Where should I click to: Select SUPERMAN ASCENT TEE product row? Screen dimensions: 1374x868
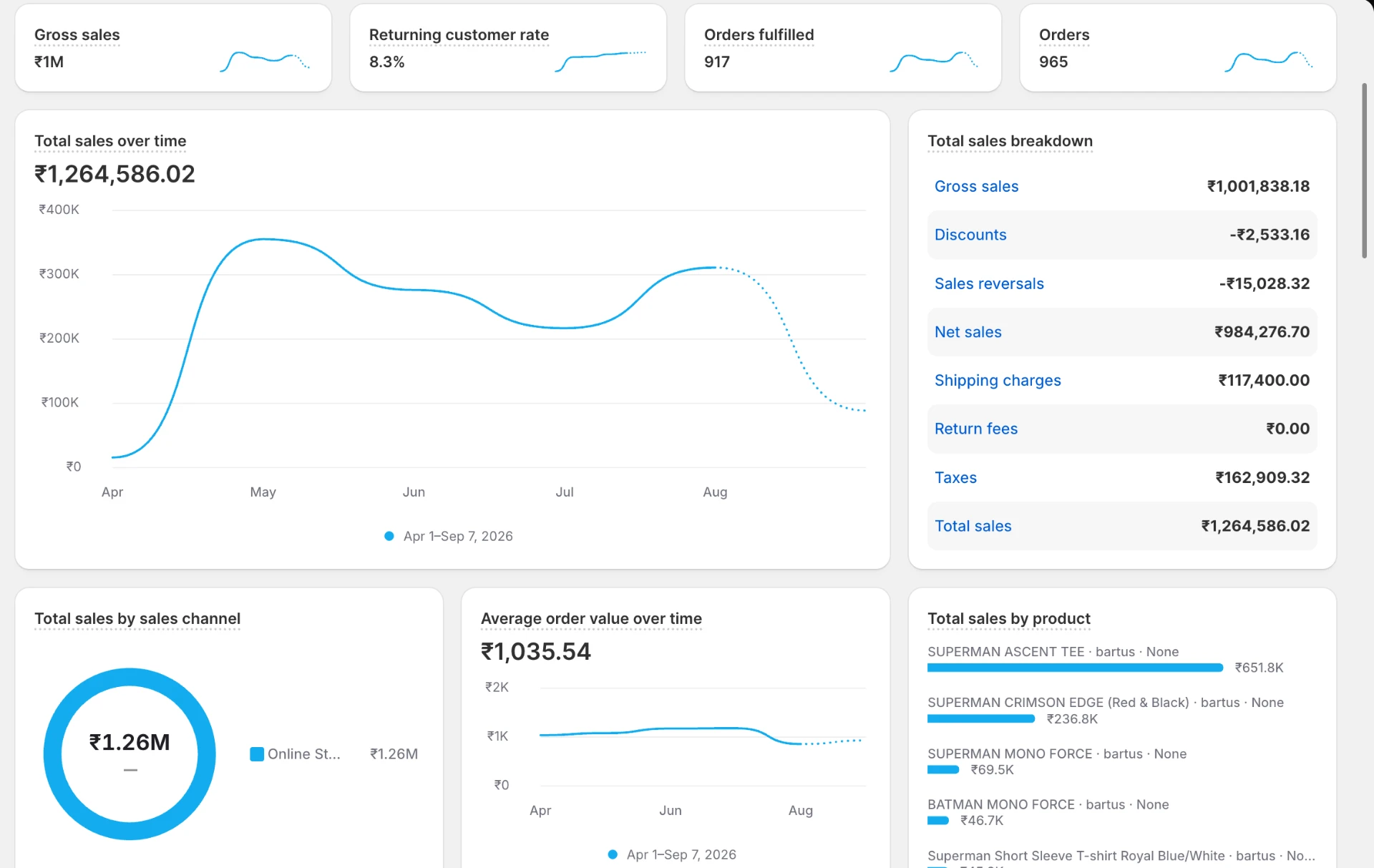[x=1053, y=652]
